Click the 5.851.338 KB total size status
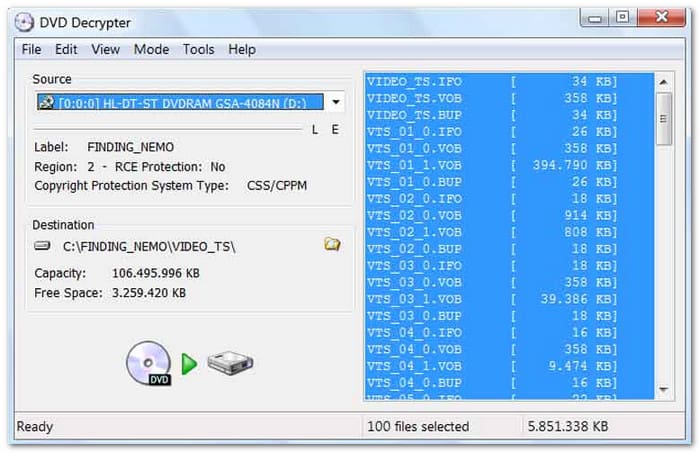Viewport: 700px width, 453px height. 568,427
